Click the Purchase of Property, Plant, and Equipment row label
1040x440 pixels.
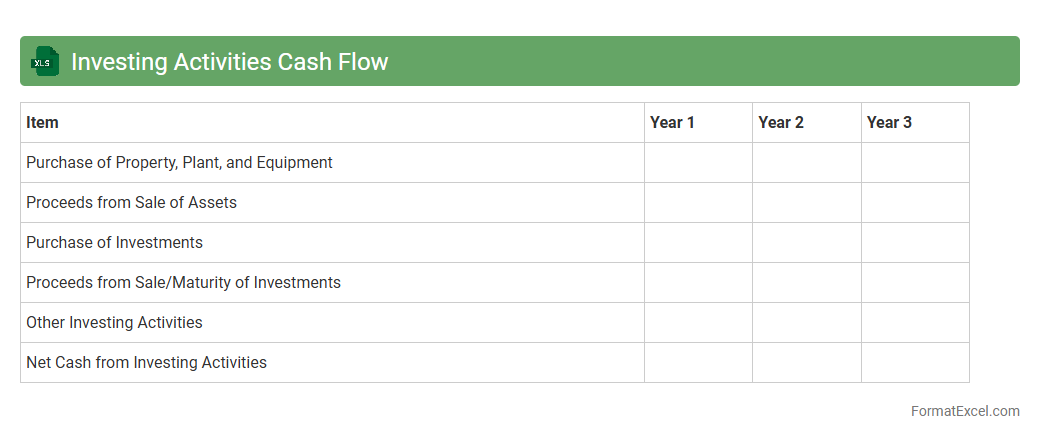pyautogui.click(x=180, y=162)
